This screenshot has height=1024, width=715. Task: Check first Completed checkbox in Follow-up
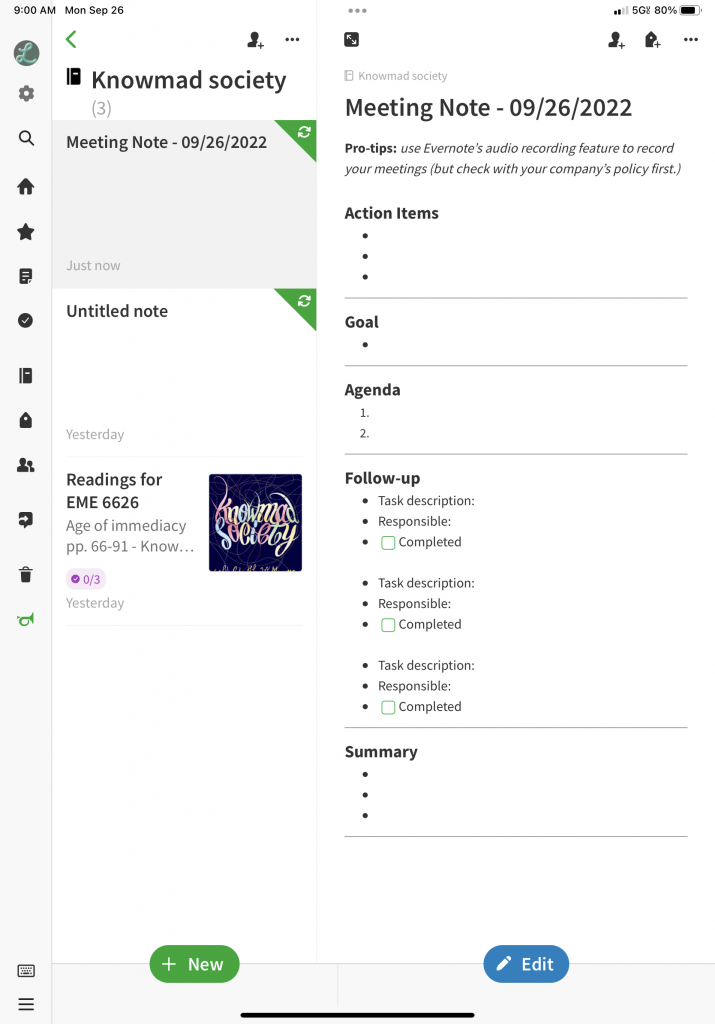(388, 543)
